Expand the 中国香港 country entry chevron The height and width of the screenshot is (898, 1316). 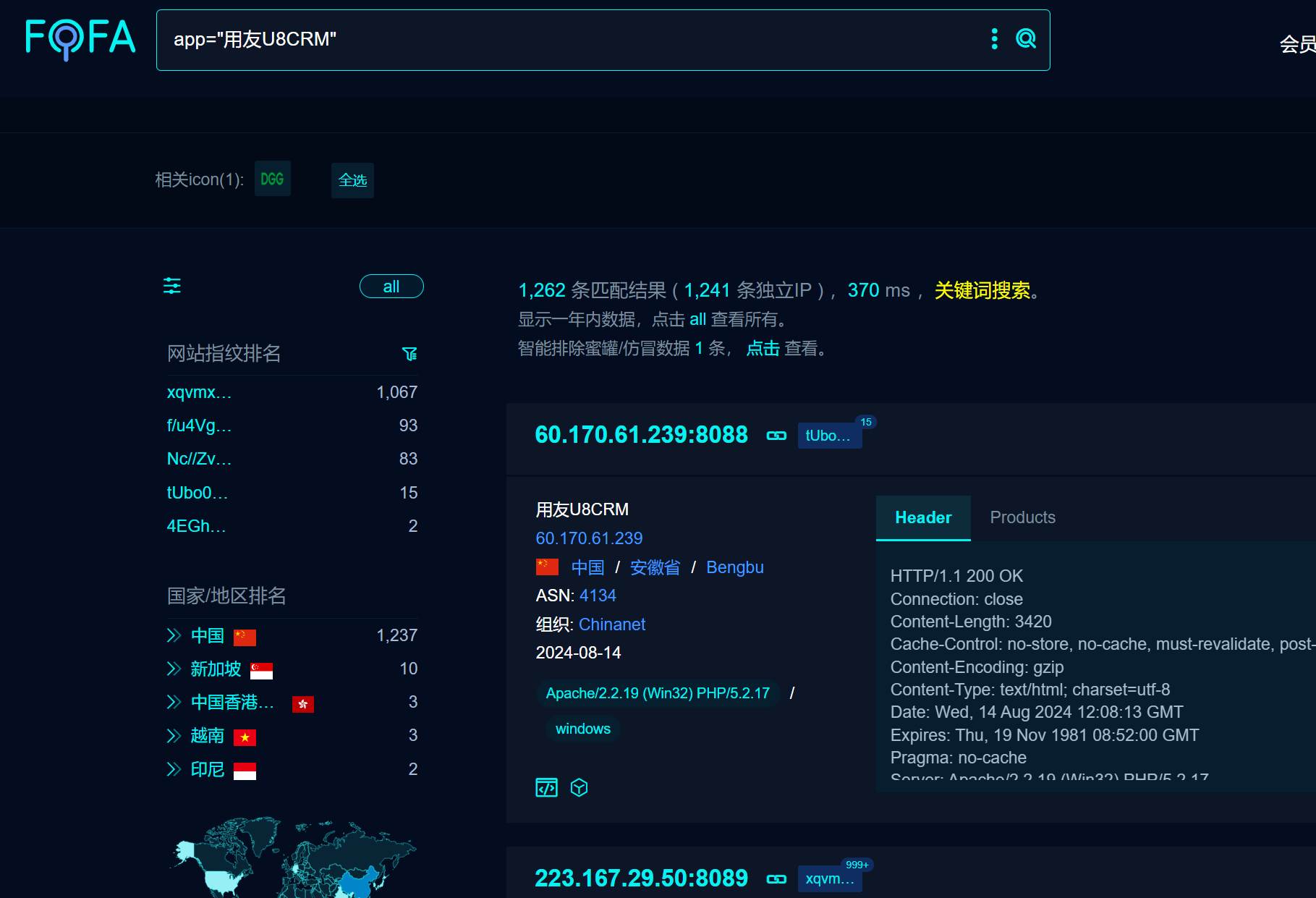tap(174, 702)
